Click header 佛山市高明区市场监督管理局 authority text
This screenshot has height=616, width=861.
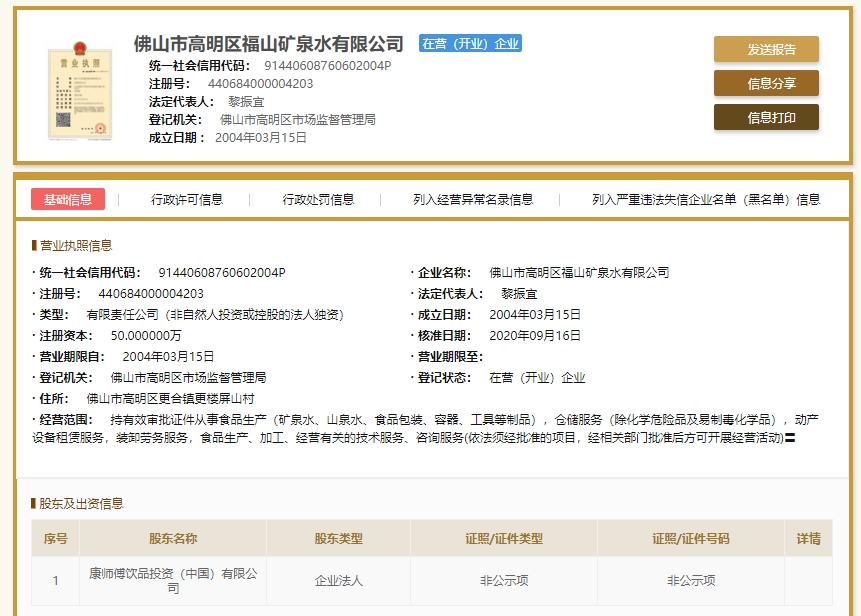tap(298, 120)
